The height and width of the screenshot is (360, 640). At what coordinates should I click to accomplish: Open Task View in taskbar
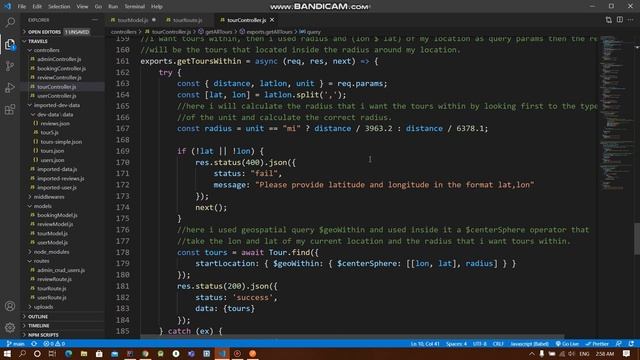pos(52,353)
